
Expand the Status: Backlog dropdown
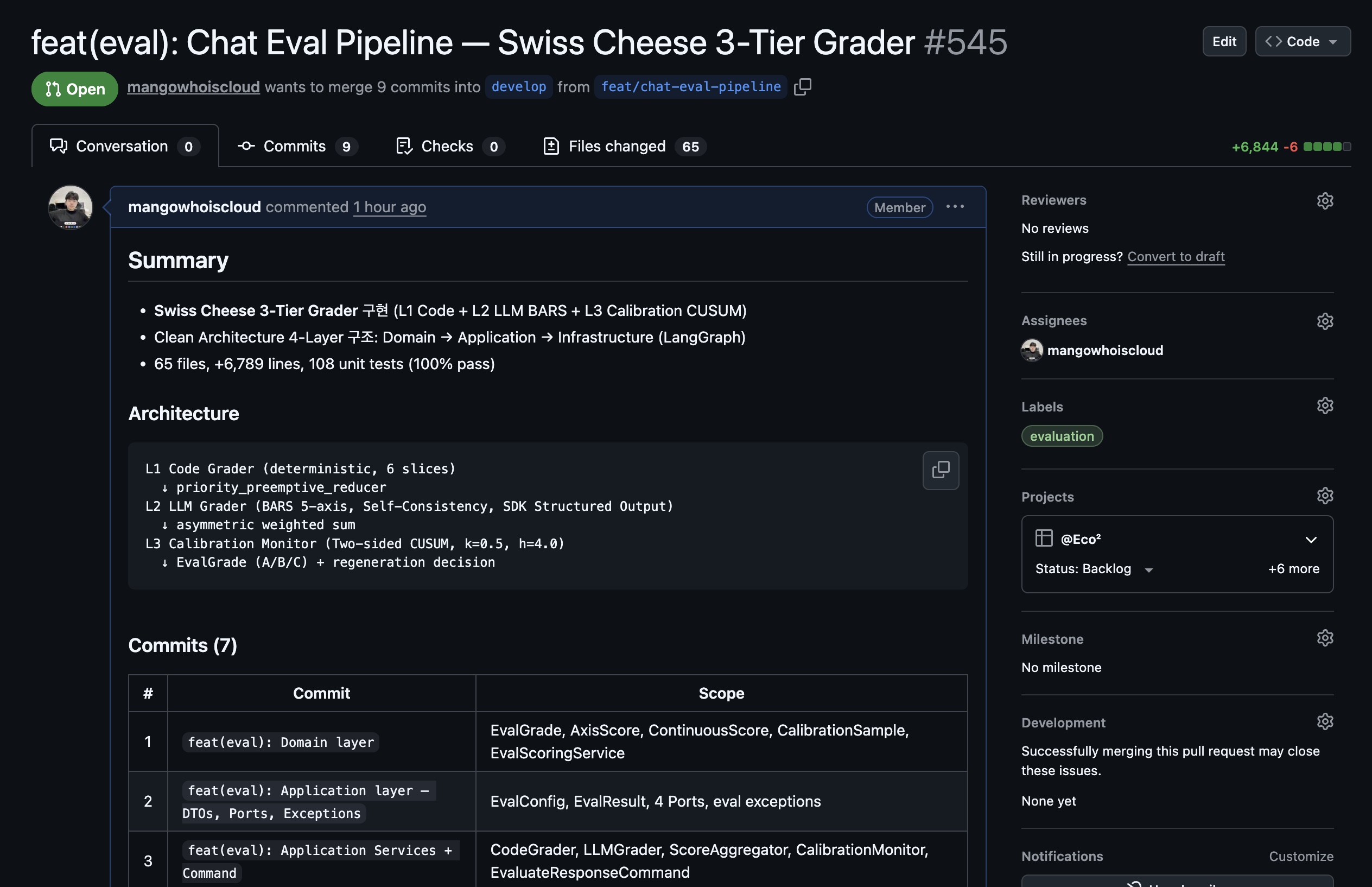(1094, 569)
